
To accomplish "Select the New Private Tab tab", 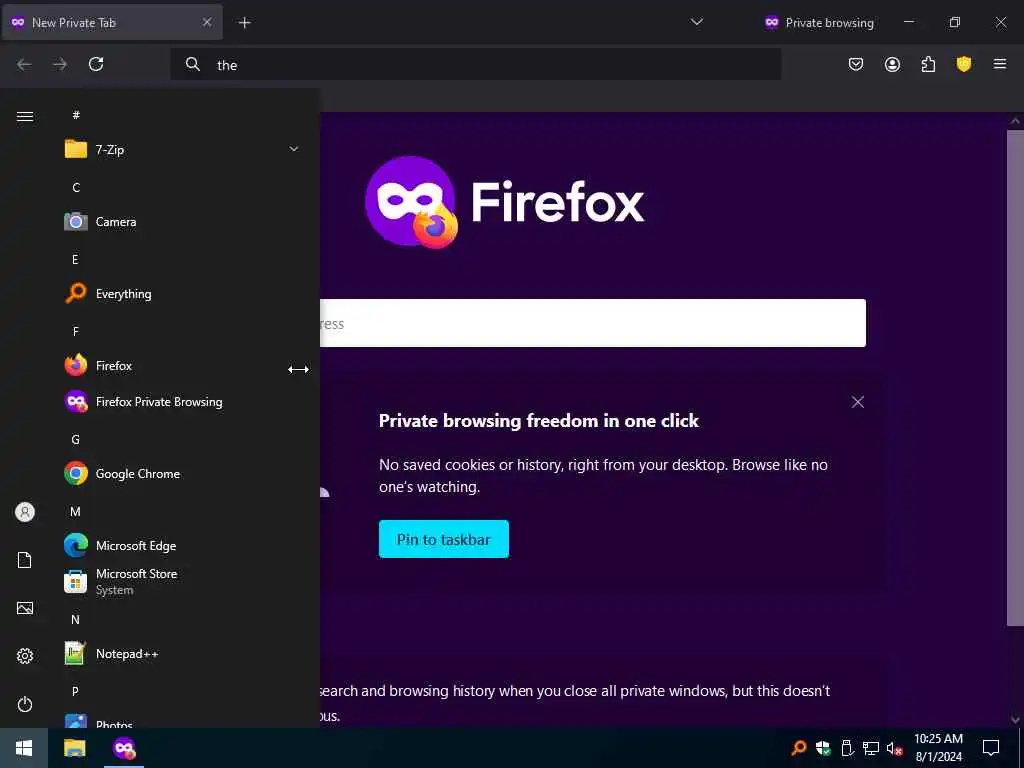I will (112, 23).
